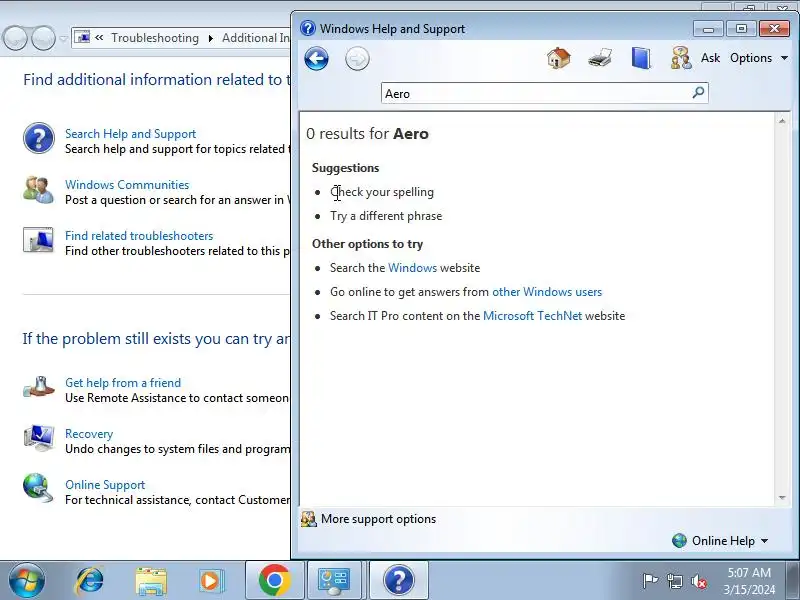Click the network tray icon
Screen dimensions: 800x600
[675, 581]
